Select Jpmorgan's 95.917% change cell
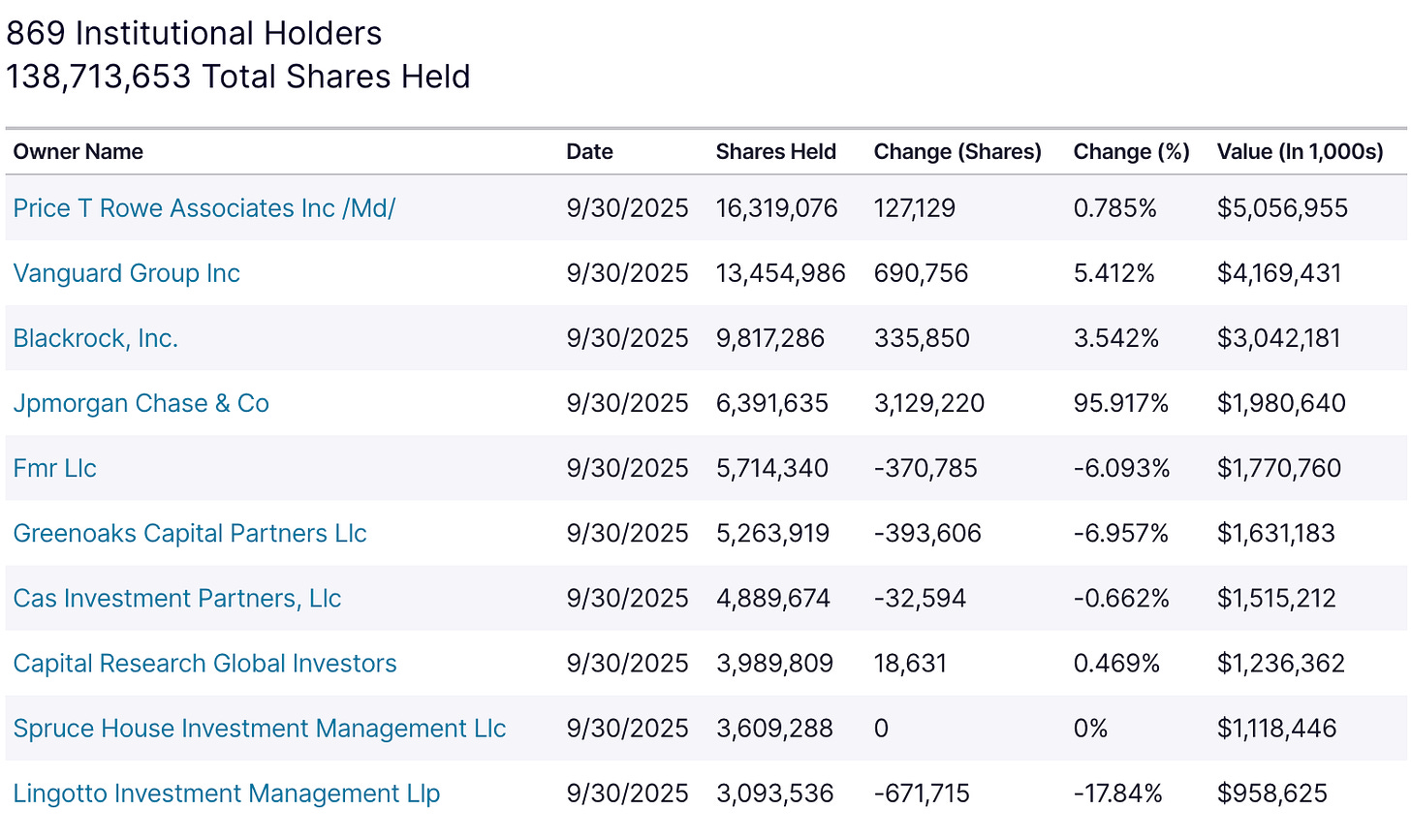Screen dimensions: 1411x840 point(1120,403)
